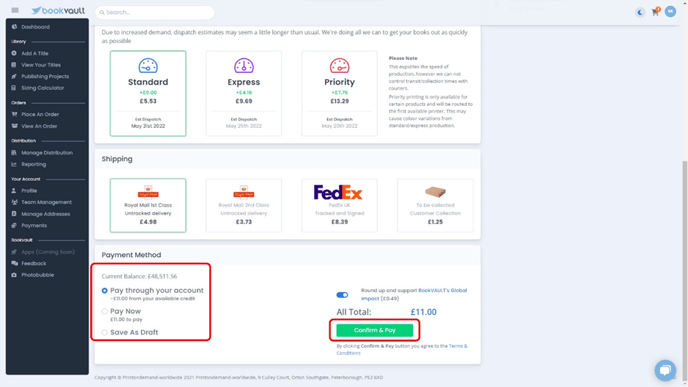688x387 pixels.
Task: Open the Terms & Conditions link
Action: (x=401, y=349)
